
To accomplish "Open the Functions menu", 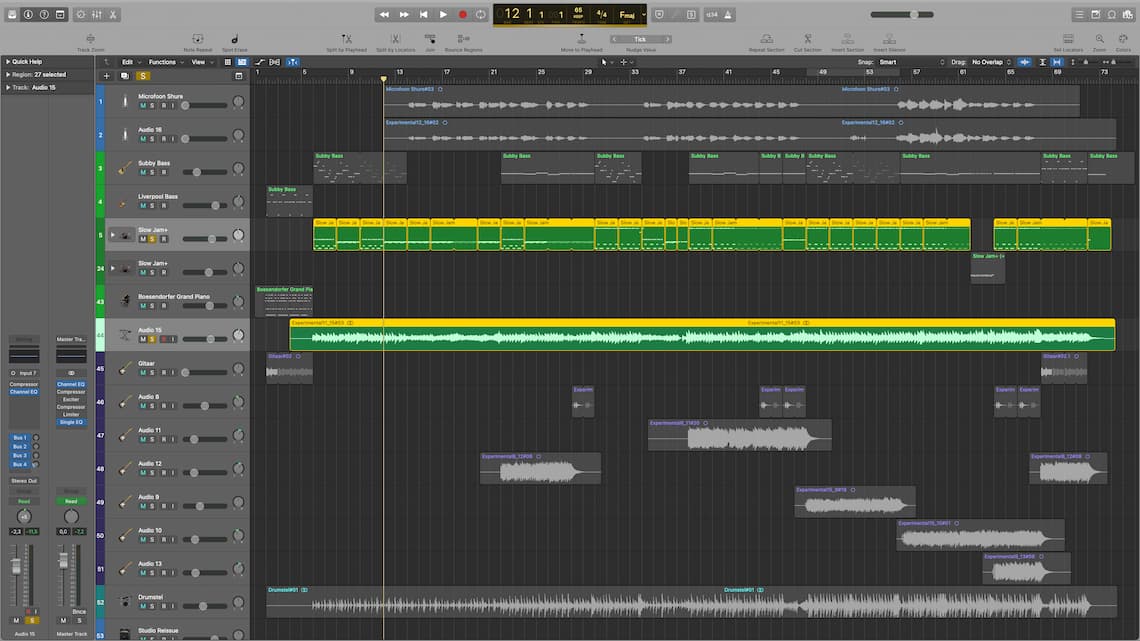I will pos(166,63).
